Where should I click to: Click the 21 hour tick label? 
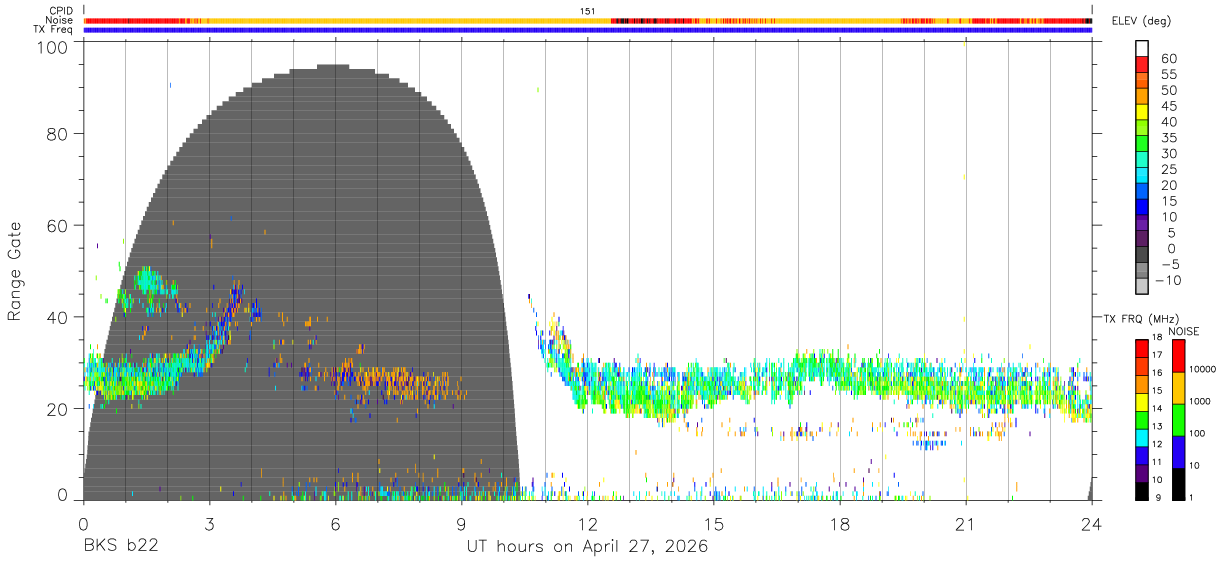click(x=965, y=524)
